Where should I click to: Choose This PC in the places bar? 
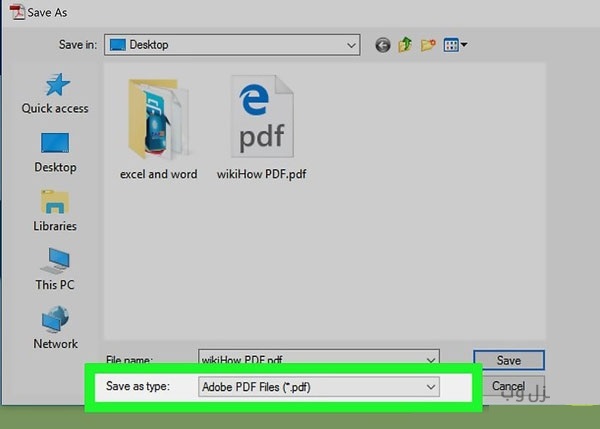[x=55, y=268]
